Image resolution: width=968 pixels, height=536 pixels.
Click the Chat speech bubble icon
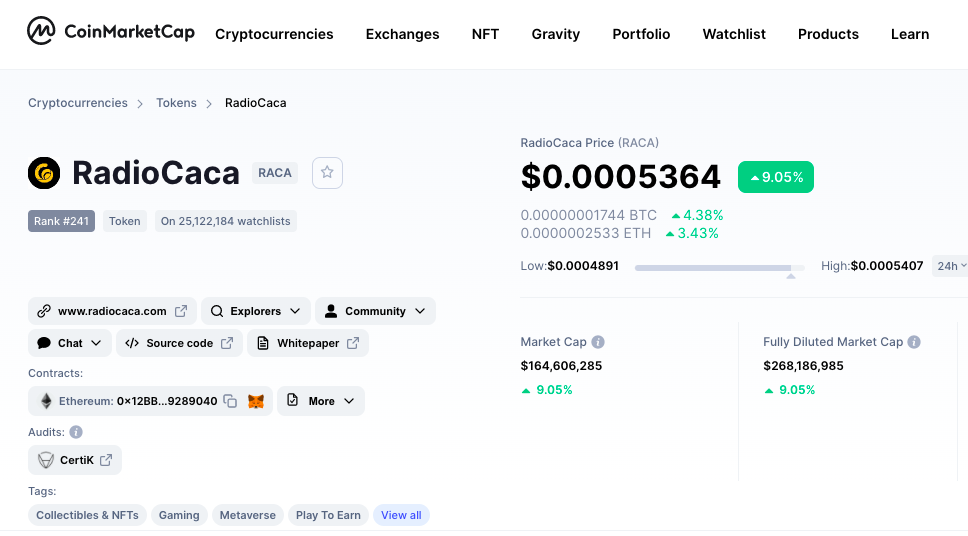coord(44,343)
